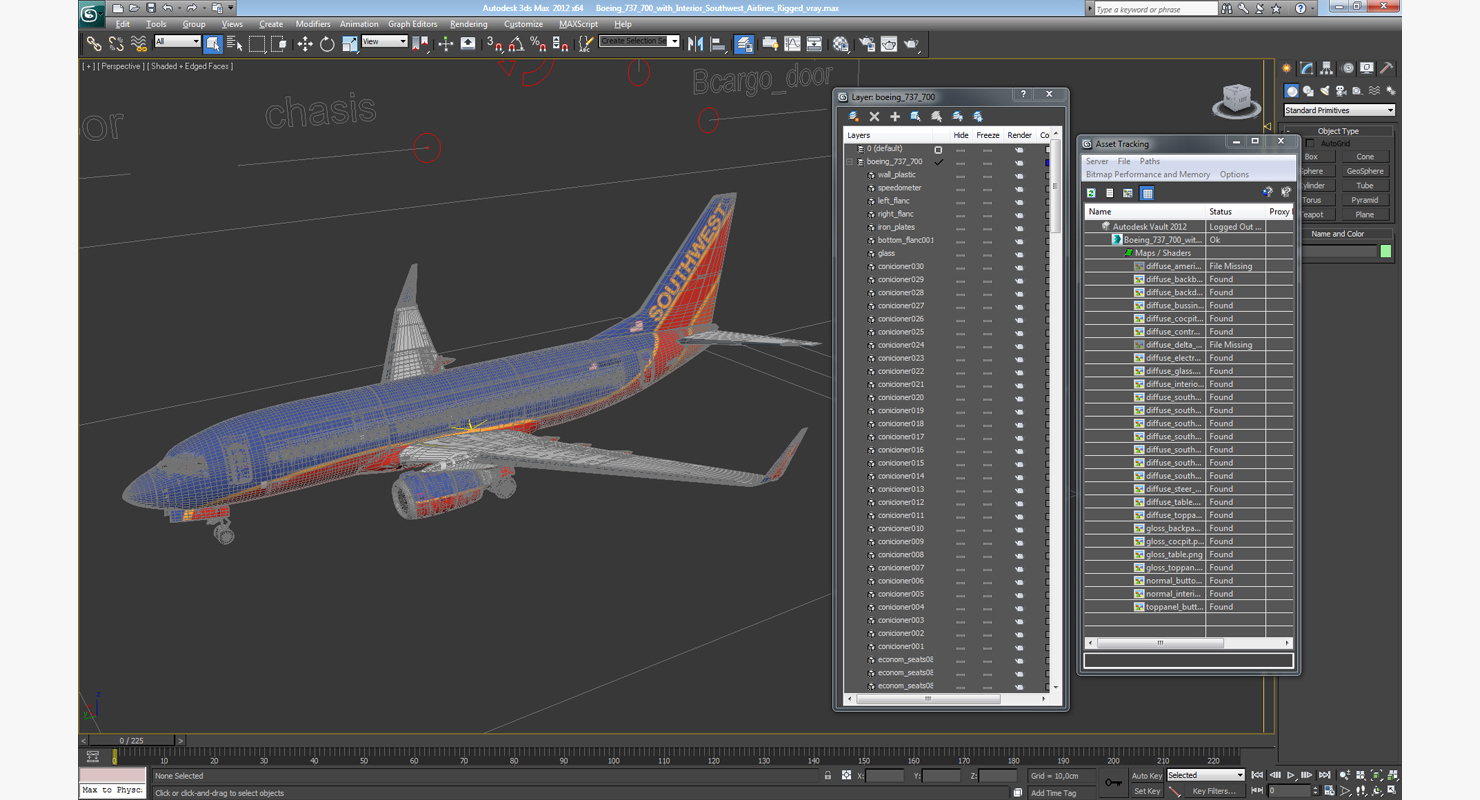1480x800 pixels.
Task: Click Bind to Space Warp tool
Action: tap(139, 44)
